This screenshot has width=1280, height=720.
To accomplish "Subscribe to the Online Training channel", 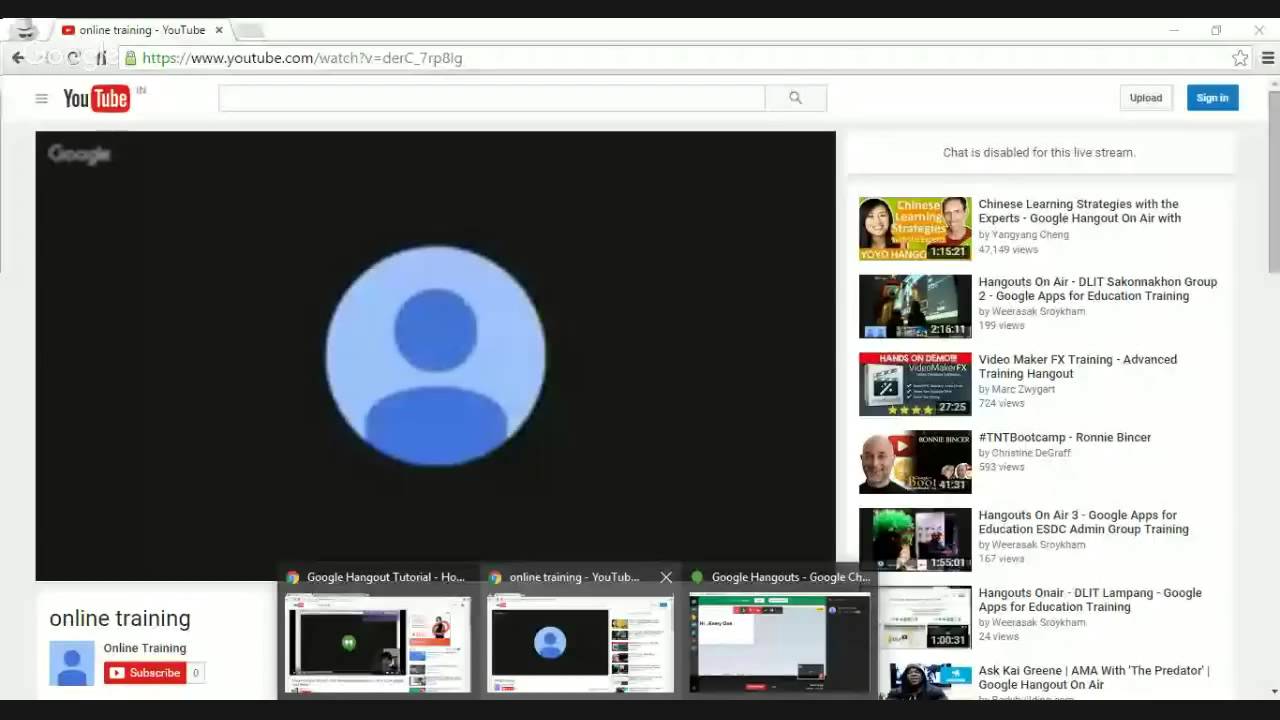I will [145, 673].
